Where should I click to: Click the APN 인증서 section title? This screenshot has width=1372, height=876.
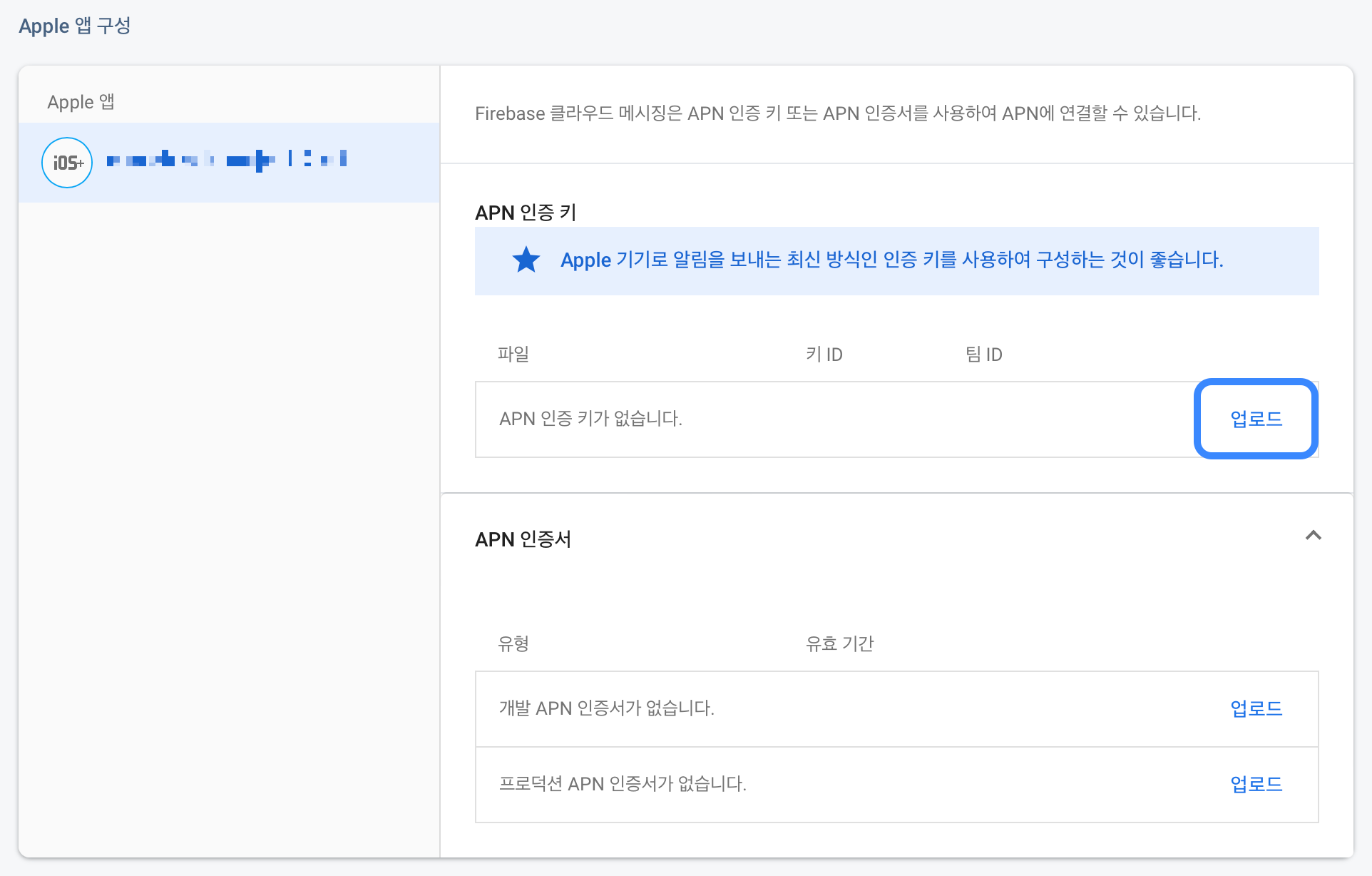(x=523, y=539)
